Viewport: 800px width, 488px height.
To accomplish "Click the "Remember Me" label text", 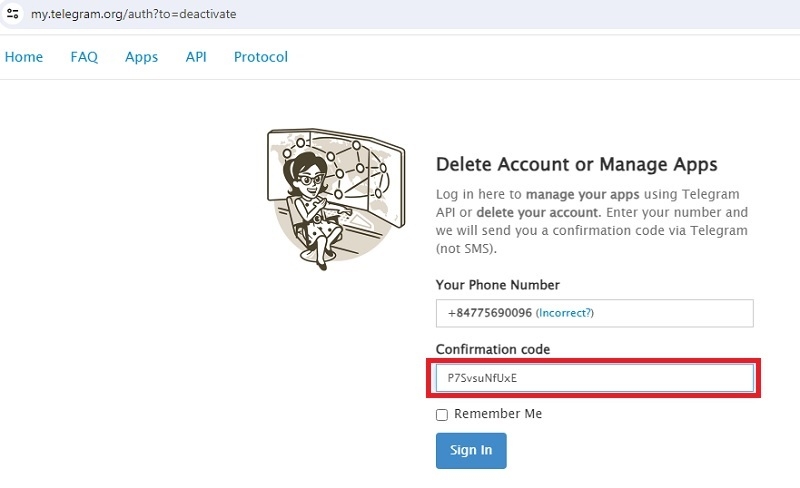I will 498,414.
